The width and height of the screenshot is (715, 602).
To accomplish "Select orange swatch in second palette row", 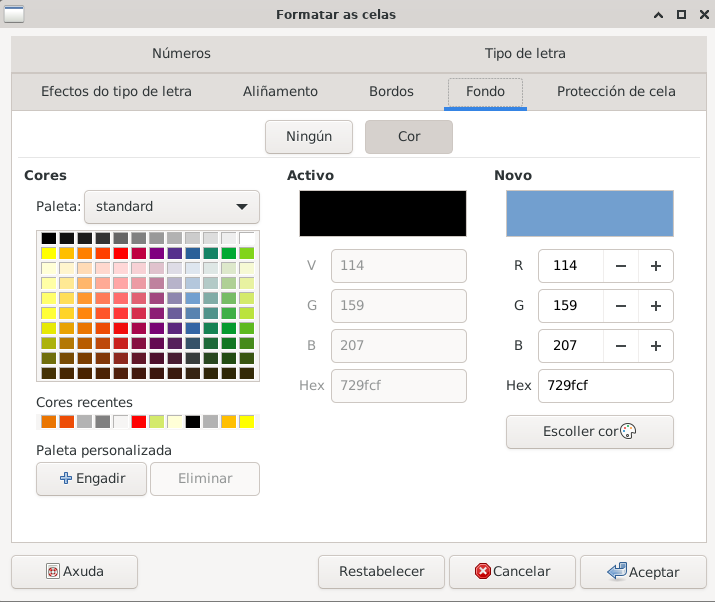I will (85, 253).
